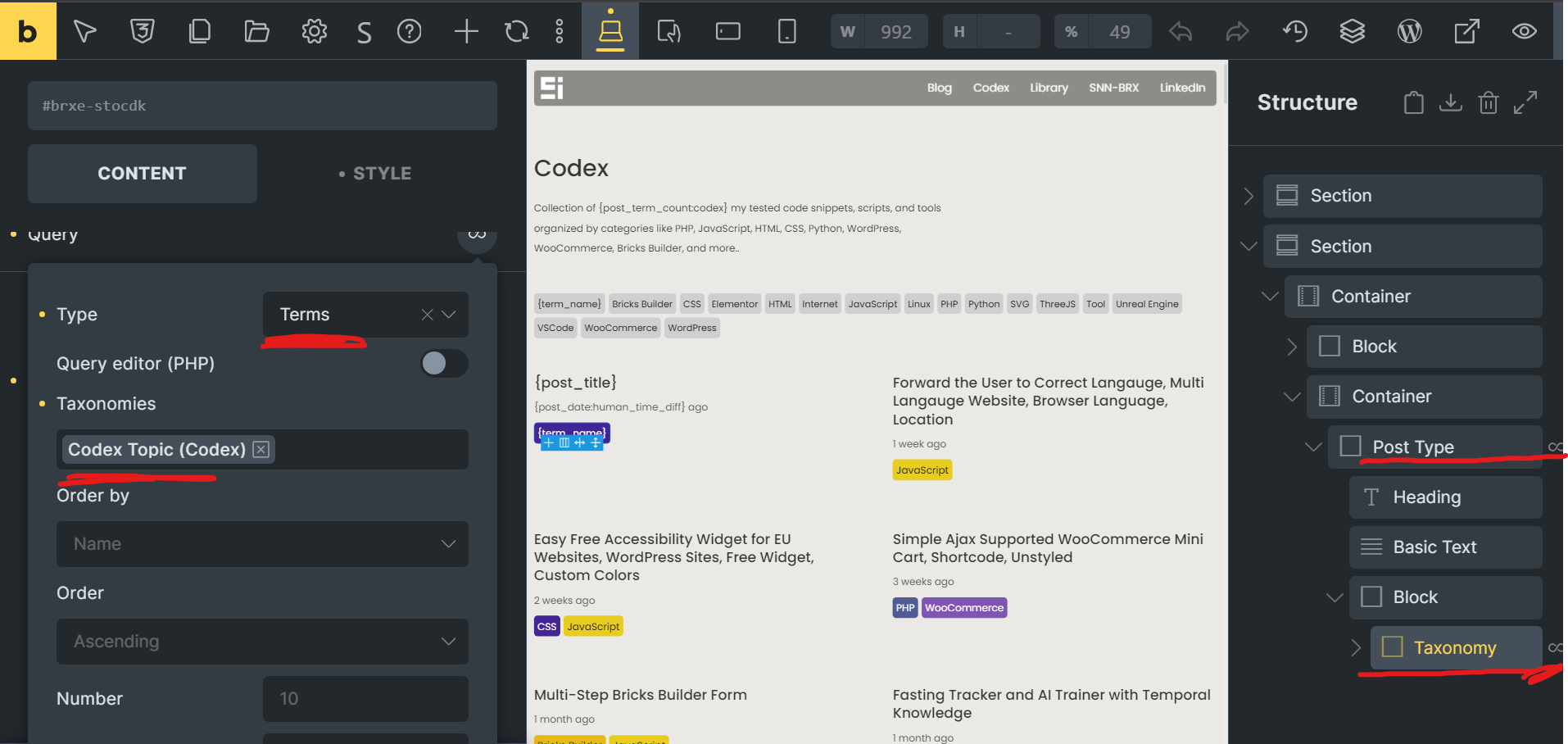1568x744 pixels.
Task: Click the element ID field #brxe-stocdk
Action: click(x=262, y=106)
